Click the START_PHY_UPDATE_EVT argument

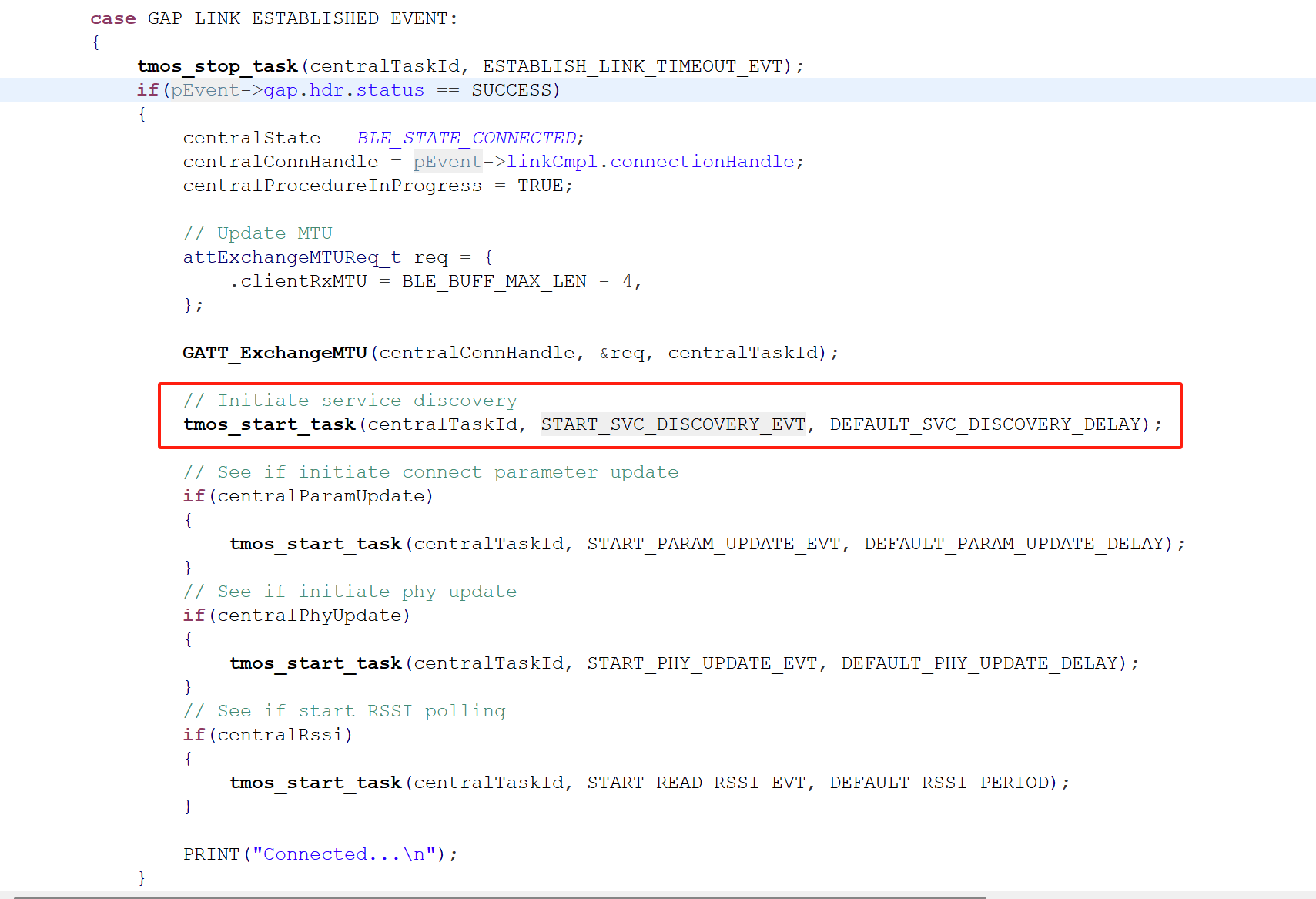(x=702, y=663)
